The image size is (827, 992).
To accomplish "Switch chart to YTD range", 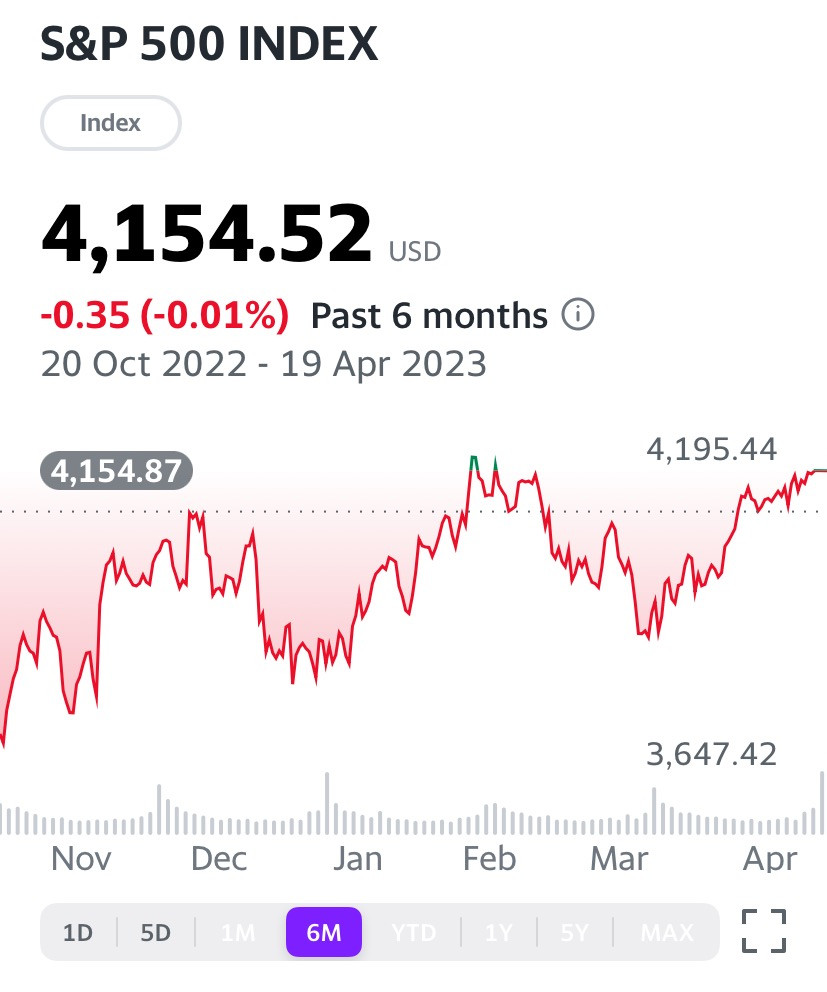I will [x=413, y=933].
